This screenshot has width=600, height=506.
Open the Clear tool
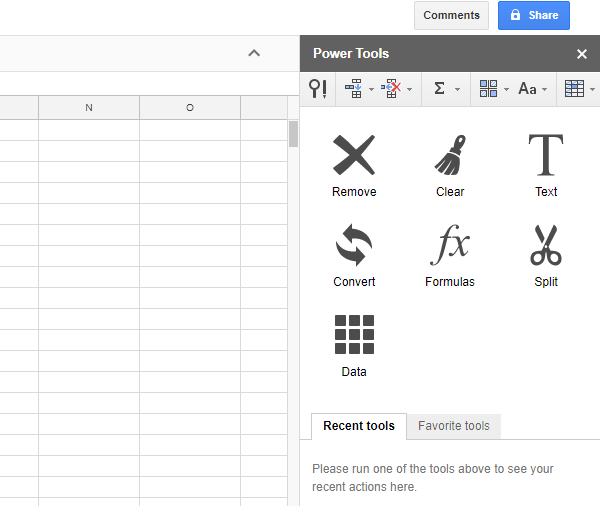(450, 166)
